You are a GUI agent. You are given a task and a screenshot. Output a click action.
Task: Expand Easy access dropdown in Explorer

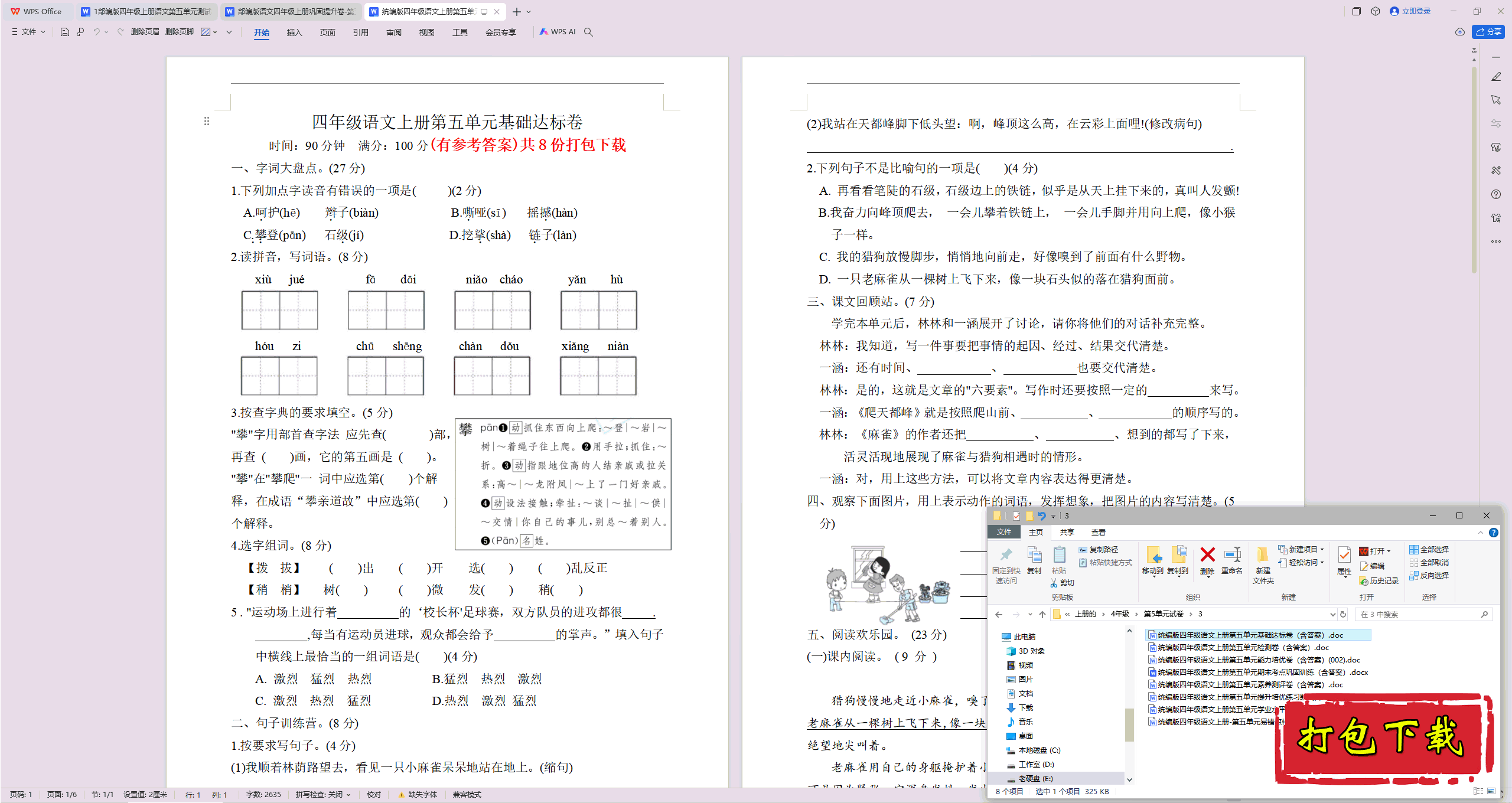[x=1301, y=563]
